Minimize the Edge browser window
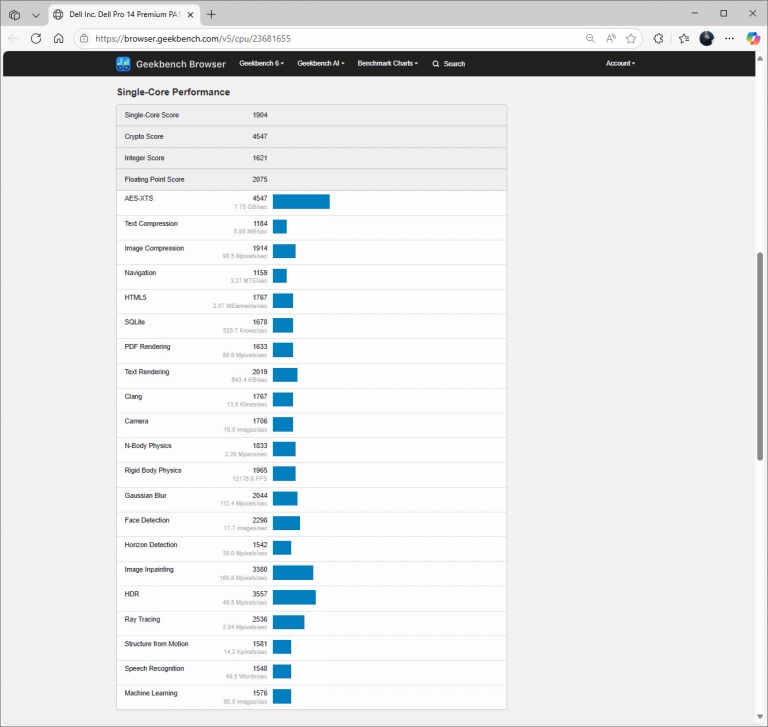The width and height of the screenshot is (768, 727). 694,13
